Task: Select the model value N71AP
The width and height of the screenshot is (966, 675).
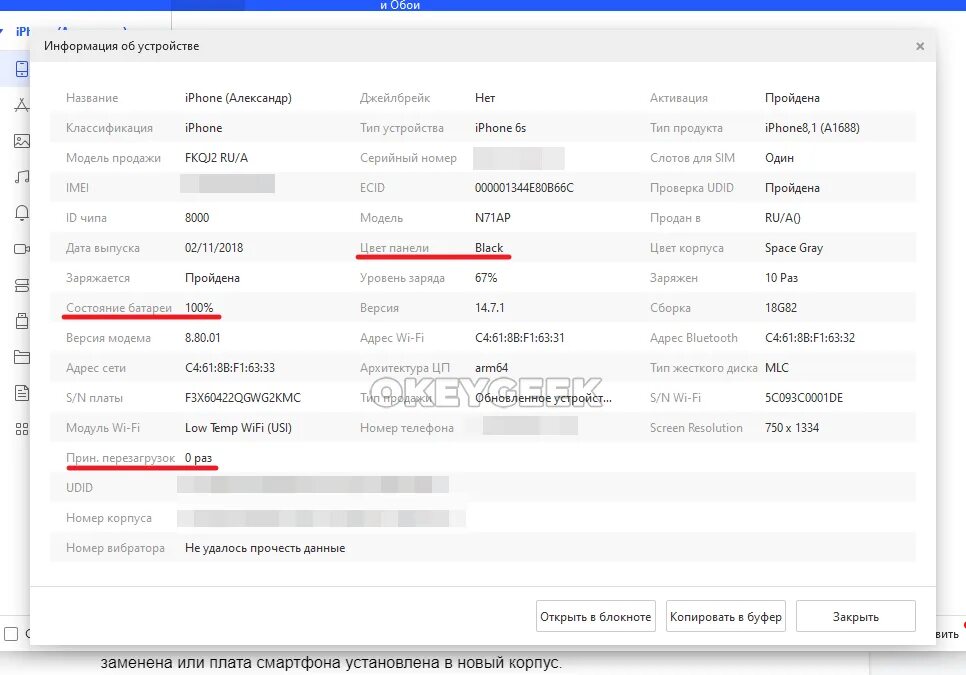Action: tap(493, 218)
